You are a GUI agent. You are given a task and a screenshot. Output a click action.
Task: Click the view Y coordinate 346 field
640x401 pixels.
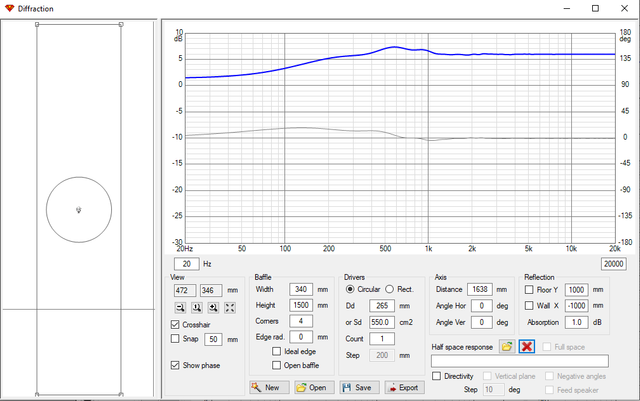(211, 290)
